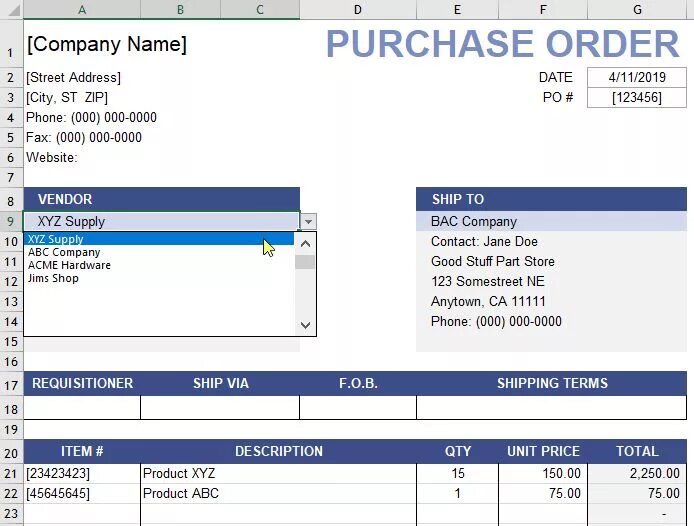Viewport: 694px width, 526px height.
Task: Click the dropdown list scroll-up arrow
Action: click(x=305, y=244)
